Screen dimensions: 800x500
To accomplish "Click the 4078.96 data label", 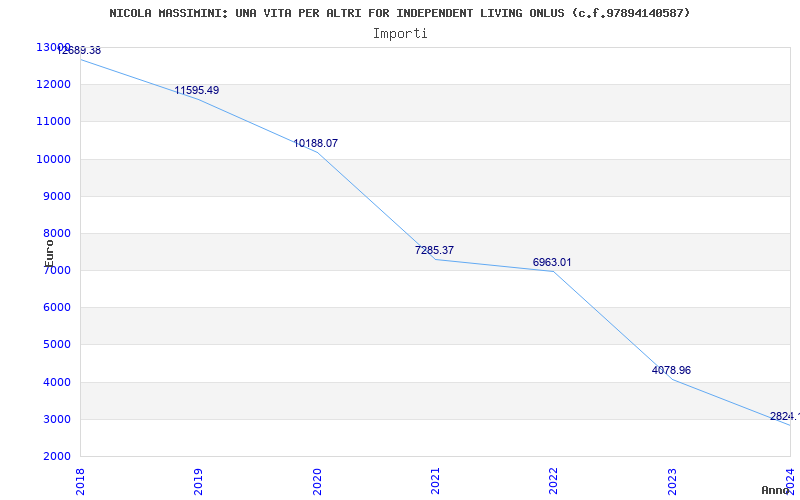I will [x=671, y=370].
